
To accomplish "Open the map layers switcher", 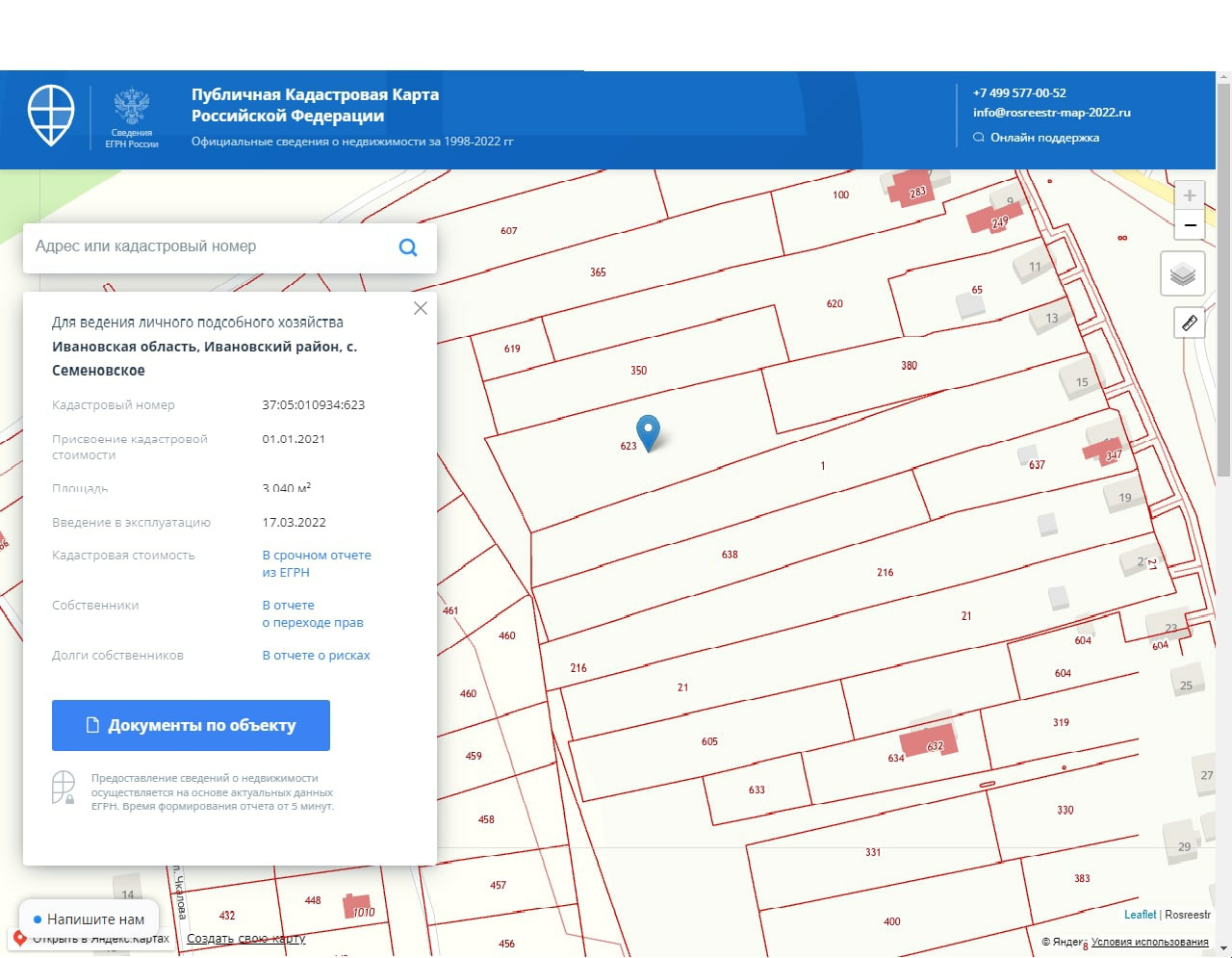I will [1183, 275].
